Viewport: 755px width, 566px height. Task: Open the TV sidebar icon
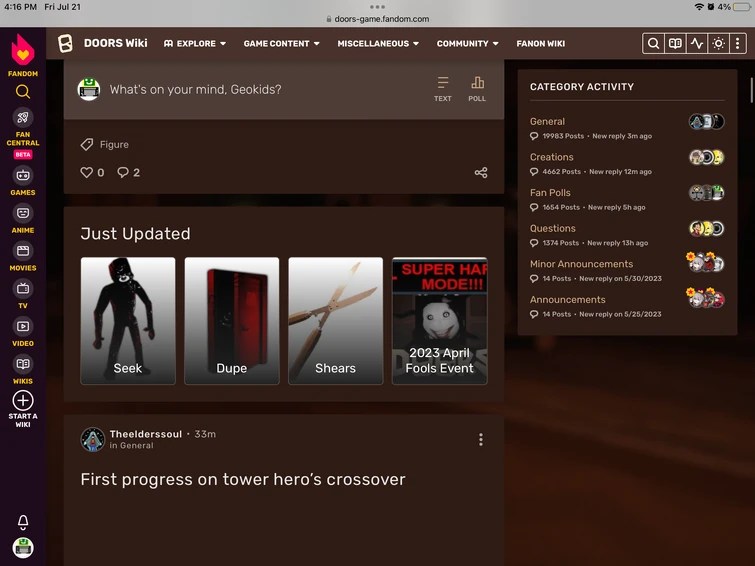(23, 289)
